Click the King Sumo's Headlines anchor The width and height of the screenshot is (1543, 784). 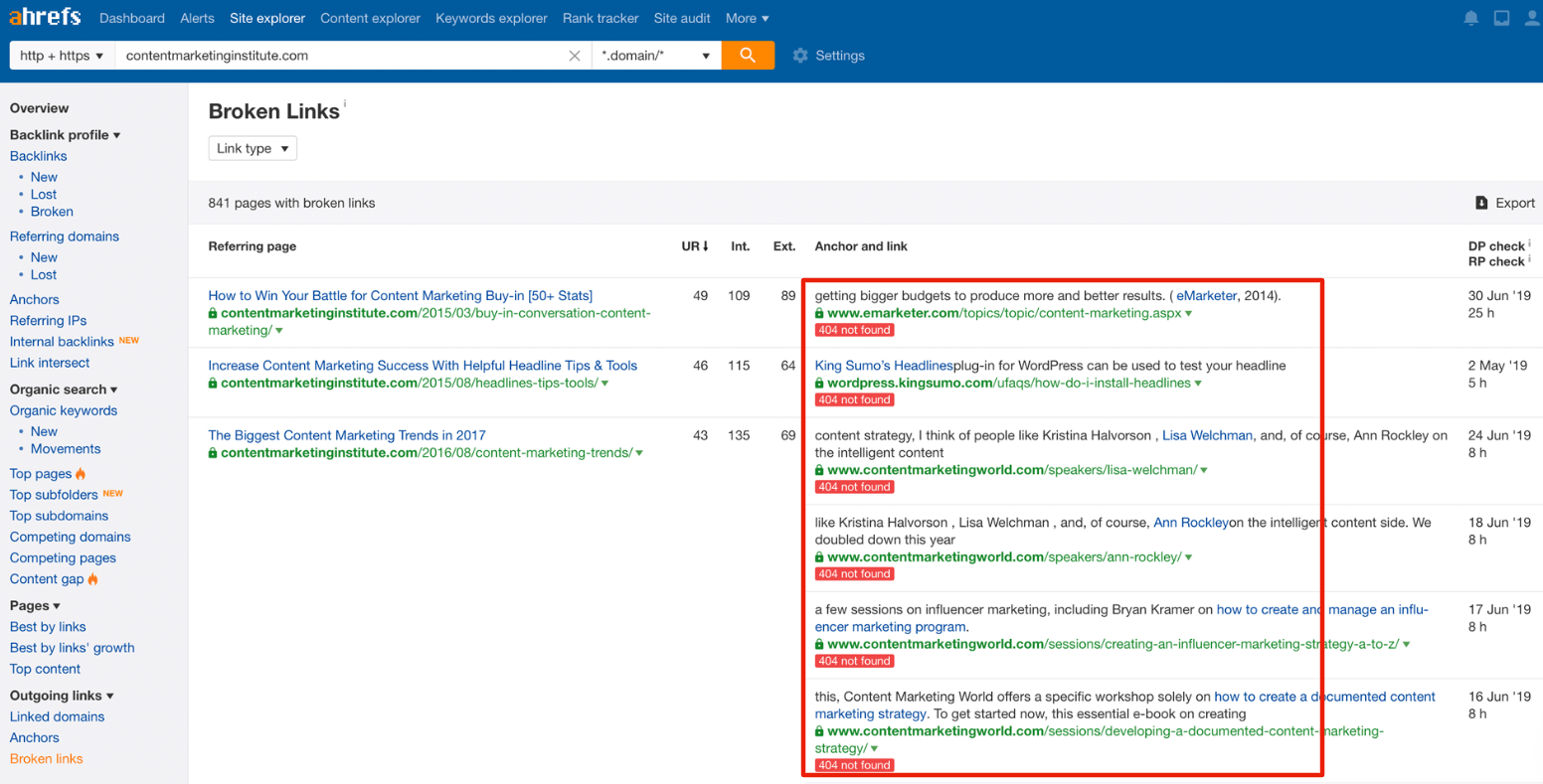884,366
